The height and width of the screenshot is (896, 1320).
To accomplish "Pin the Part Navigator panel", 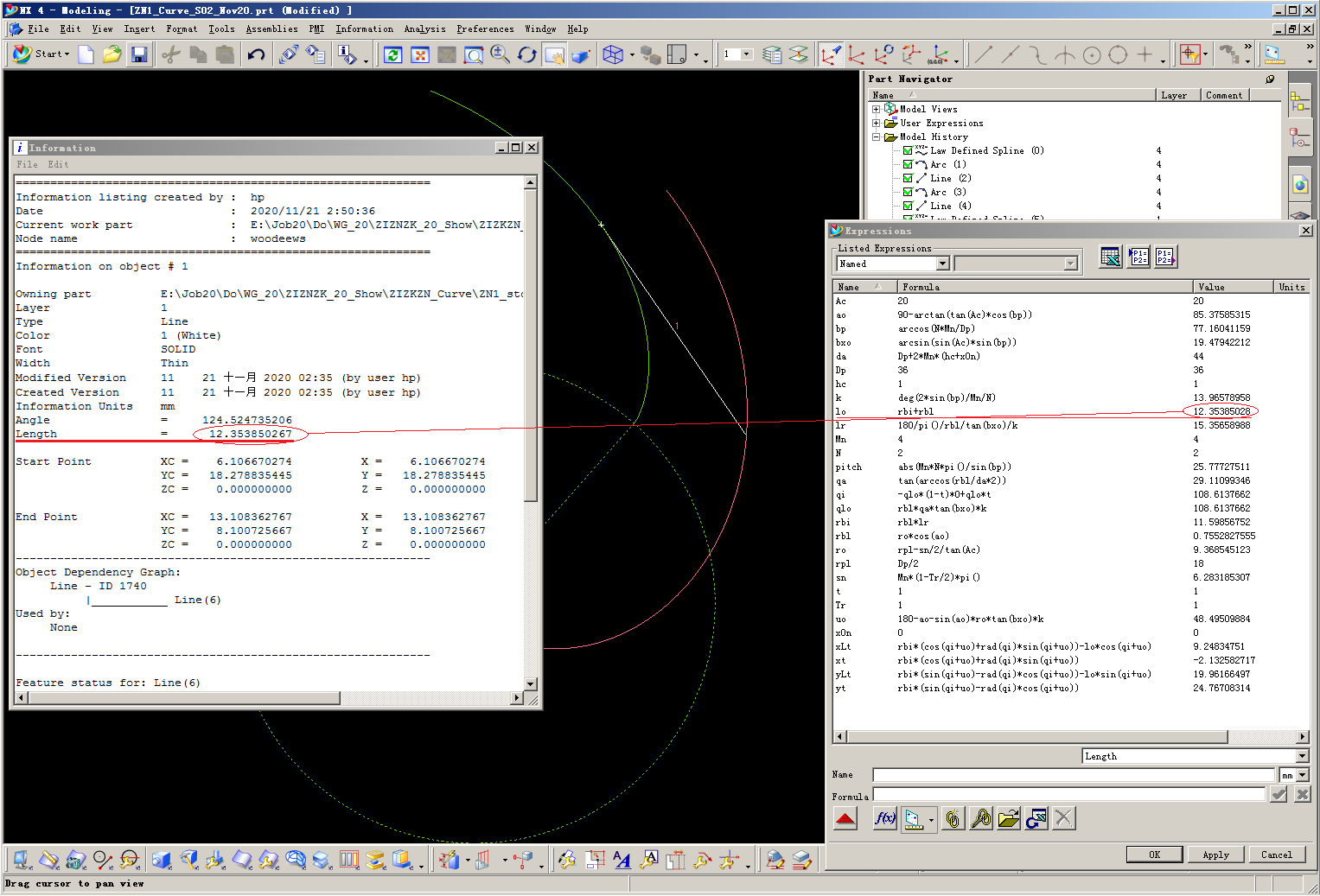I will (1270, 79).
